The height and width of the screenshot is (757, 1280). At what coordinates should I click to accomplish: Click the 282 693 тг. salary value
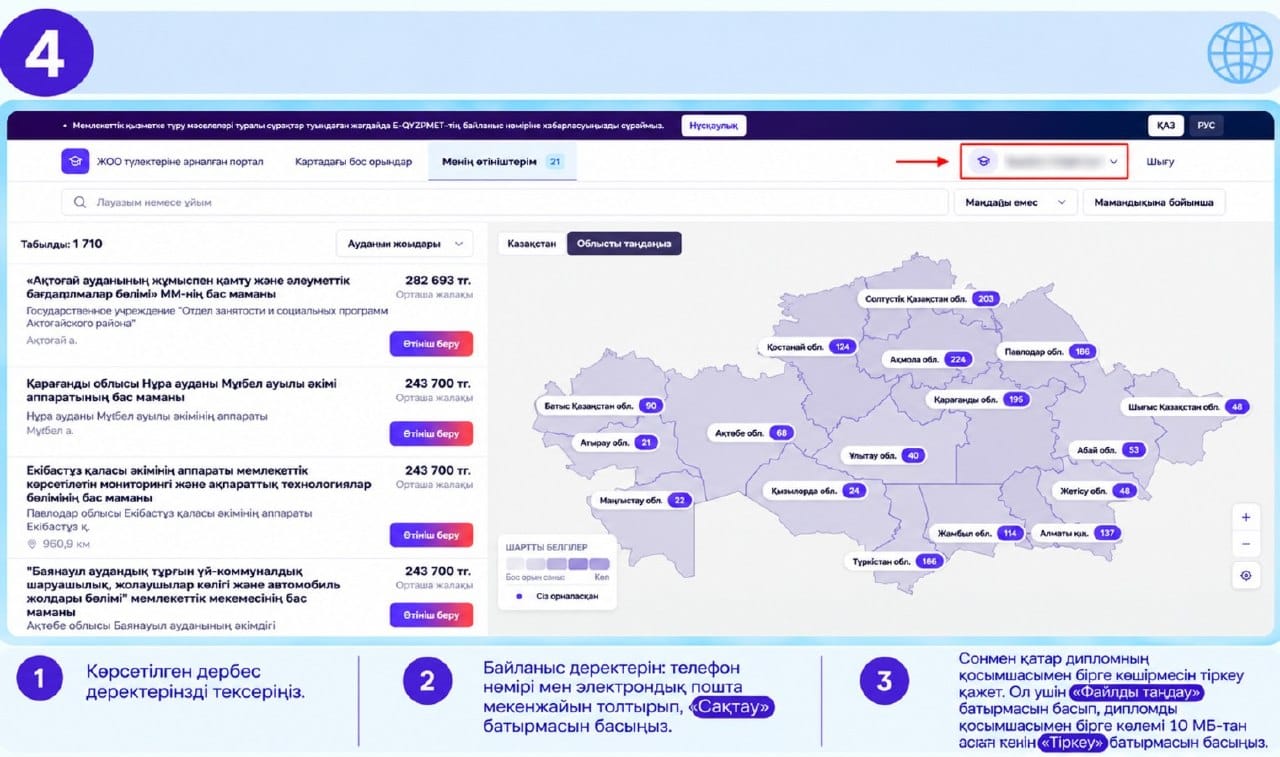tap(438, 281)
